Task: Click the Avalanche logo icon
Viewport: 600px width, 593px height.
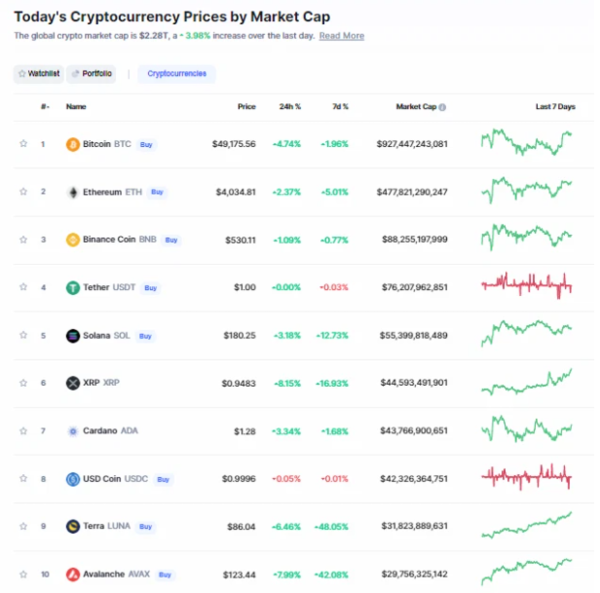Action: click(x=72, y=574)
